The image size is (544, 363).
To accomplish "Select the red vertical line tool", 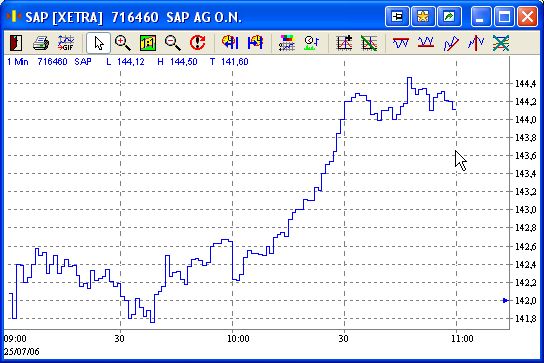I will [x=476, y=43].
